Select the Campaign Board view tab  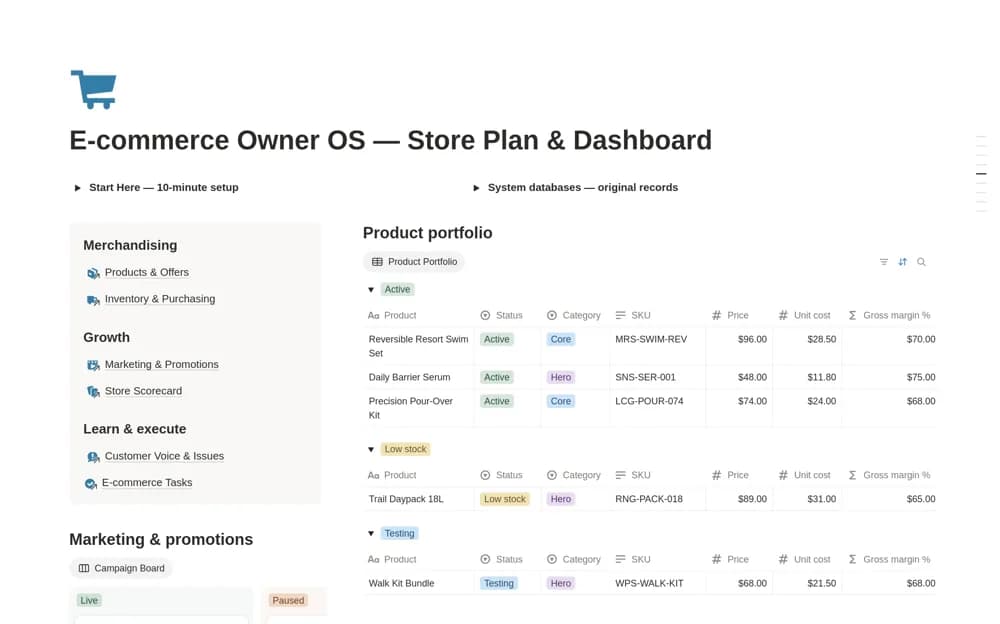(x=121, y=568)
